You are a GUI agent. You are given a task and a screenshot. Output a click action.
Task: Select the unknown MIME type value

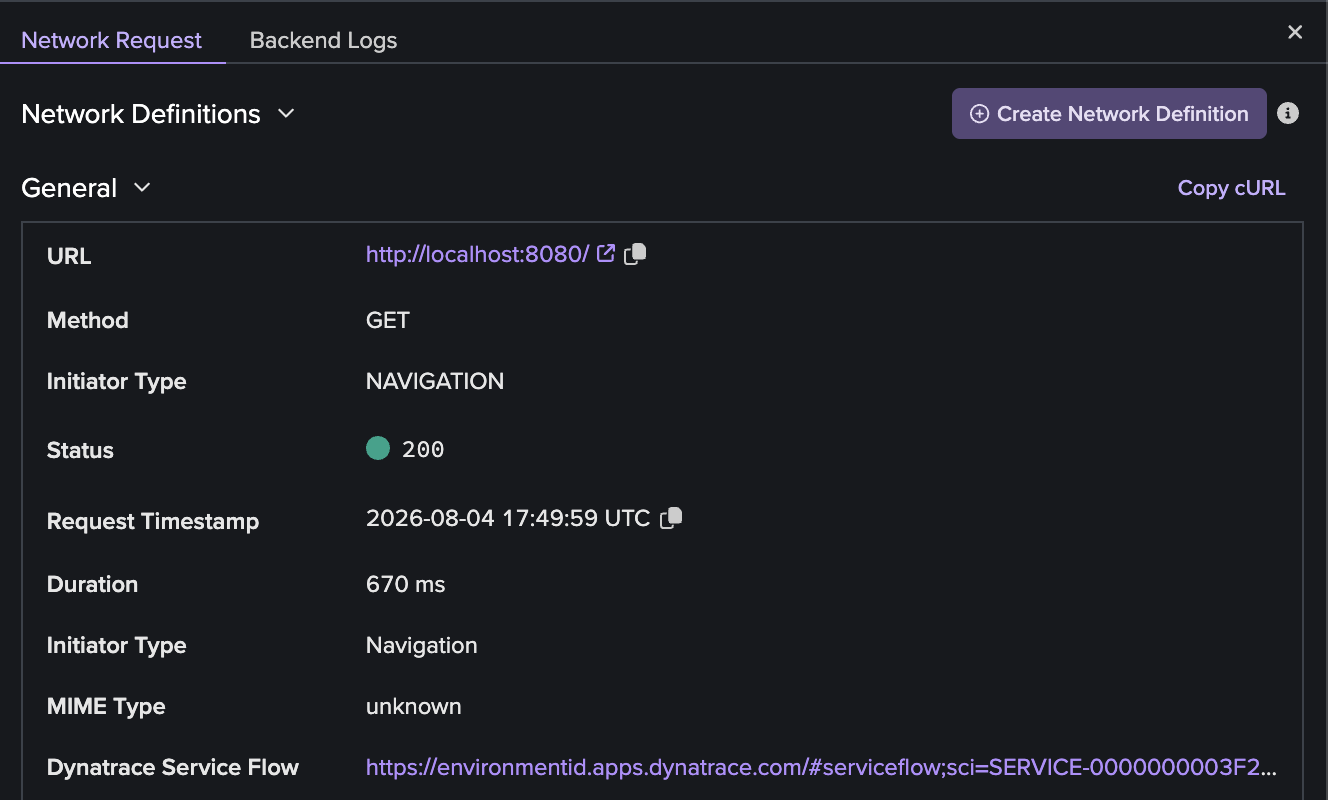coord(414,706)
